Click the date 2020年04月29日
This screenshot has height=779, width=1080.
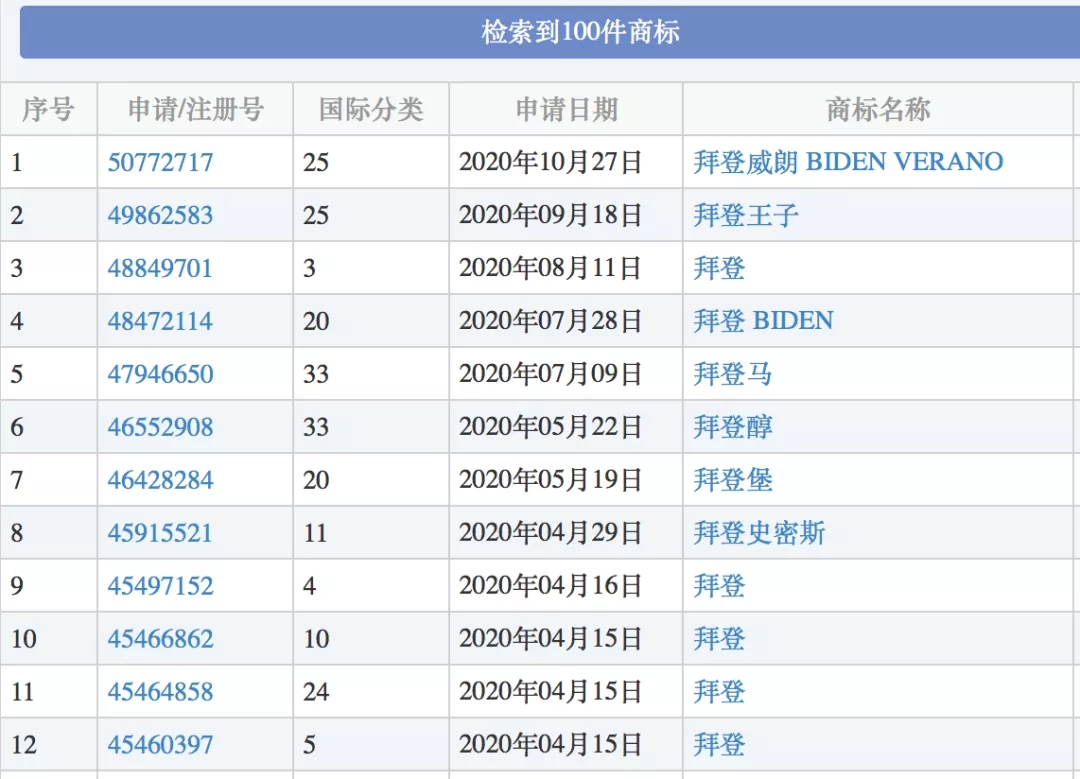(550, 533)
